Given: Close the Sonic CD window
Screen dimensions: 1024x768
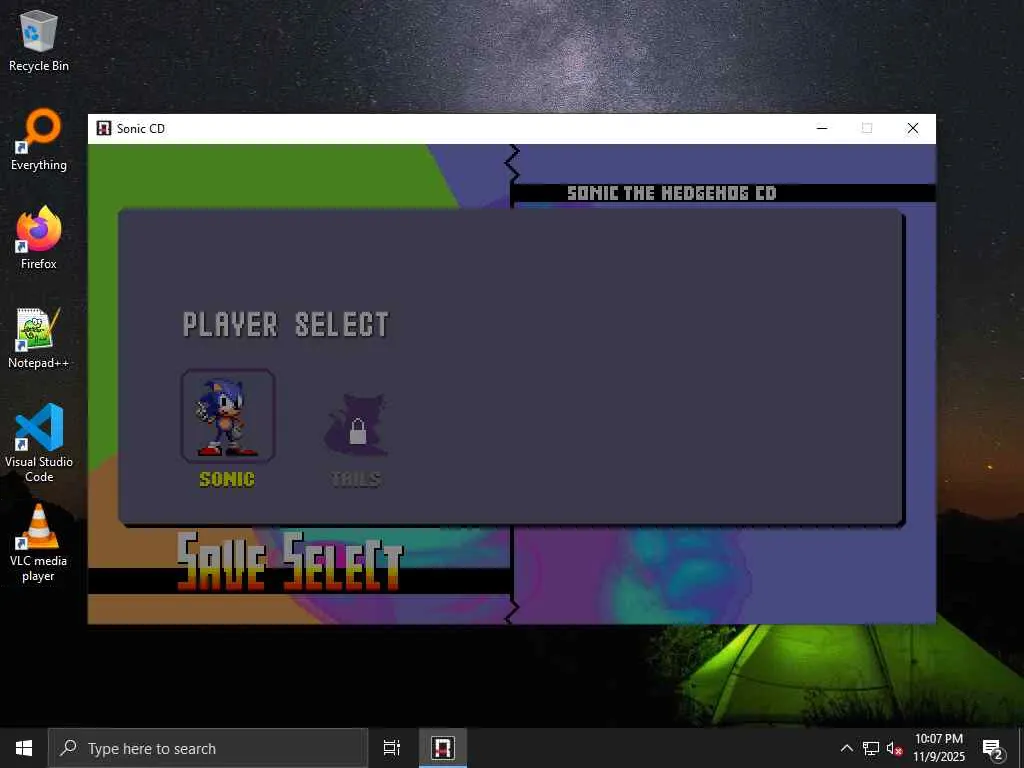Looking at the screenshot, I should tap(913, 128).
